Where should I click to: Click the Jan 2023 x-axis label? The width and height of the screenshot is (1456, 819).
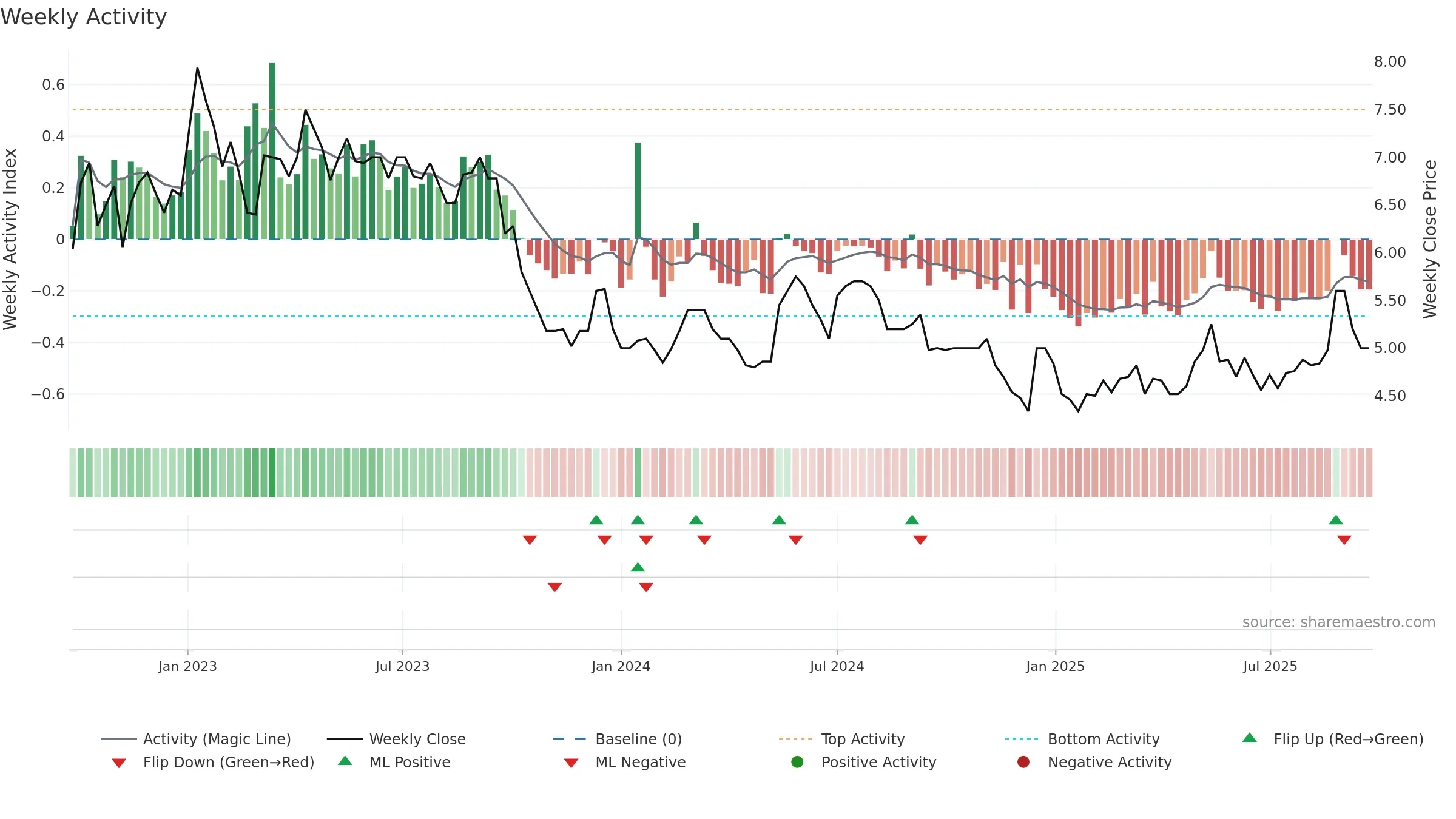[x=187, y=666]
